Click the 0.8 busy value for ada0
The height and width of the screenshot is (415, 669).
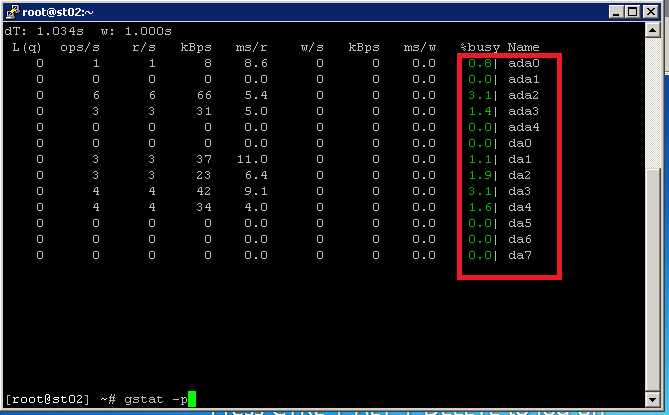(480, 63)
